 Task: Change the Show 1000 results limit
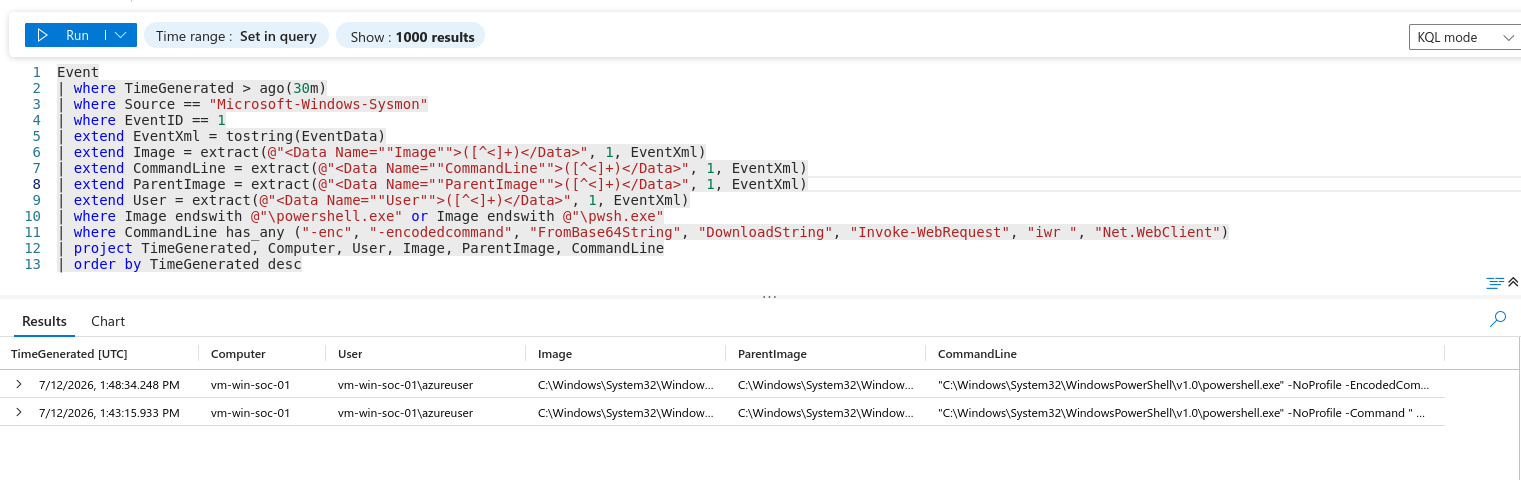pyautogui.click(x=411, y=36)
